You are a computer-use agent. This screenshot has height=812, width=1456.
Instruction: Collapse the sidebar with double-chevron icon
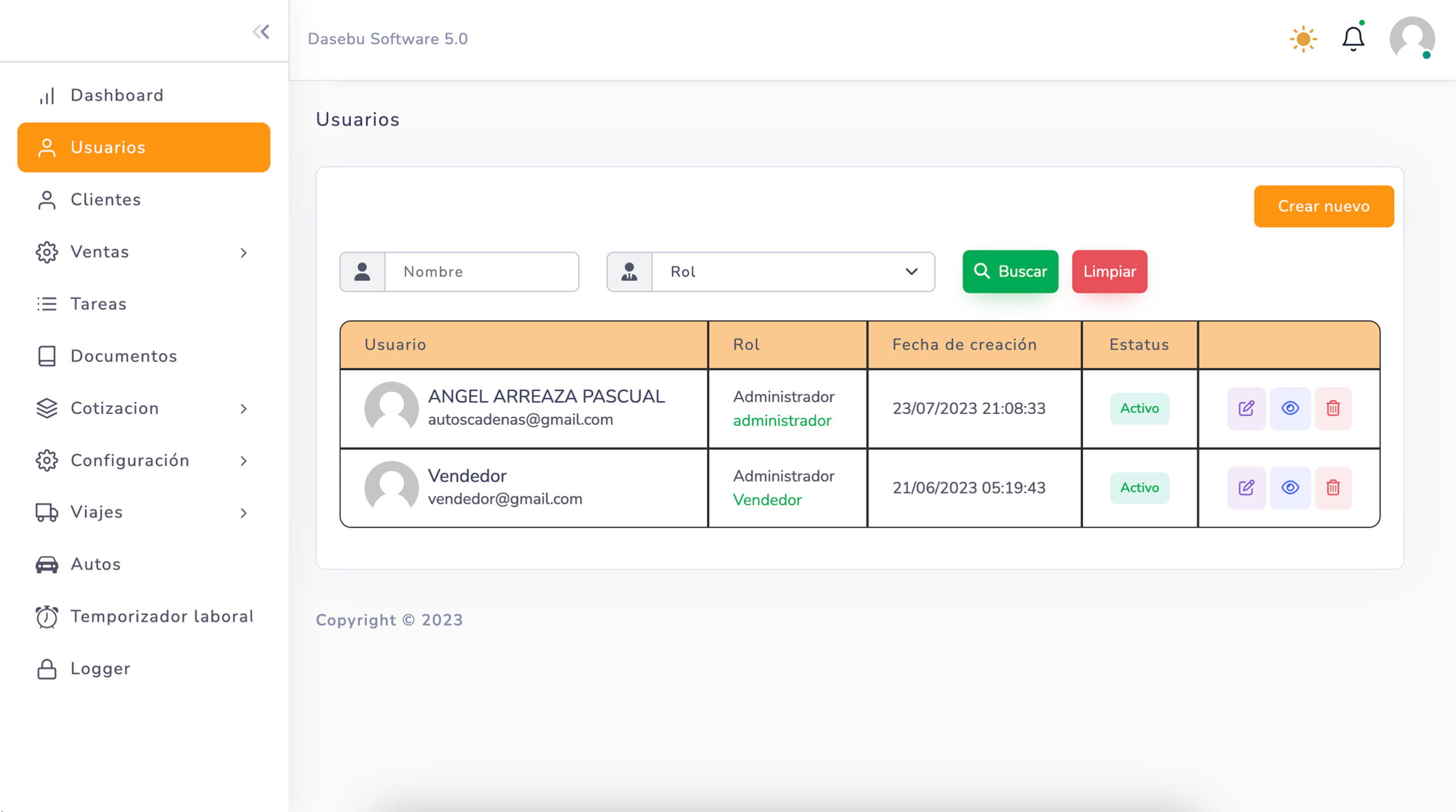[261, 32]
